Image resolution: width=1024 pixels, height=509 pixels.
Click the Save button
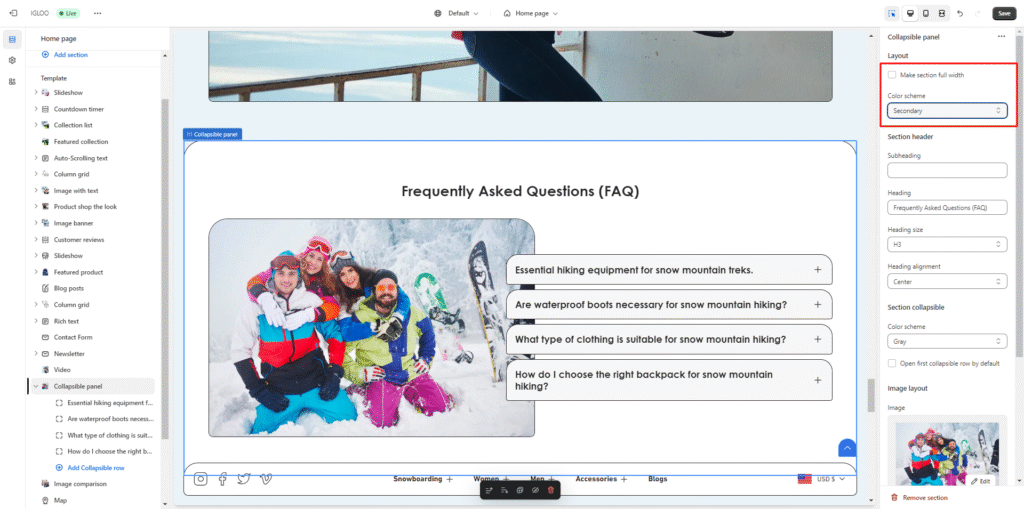tap(1003, 13)
